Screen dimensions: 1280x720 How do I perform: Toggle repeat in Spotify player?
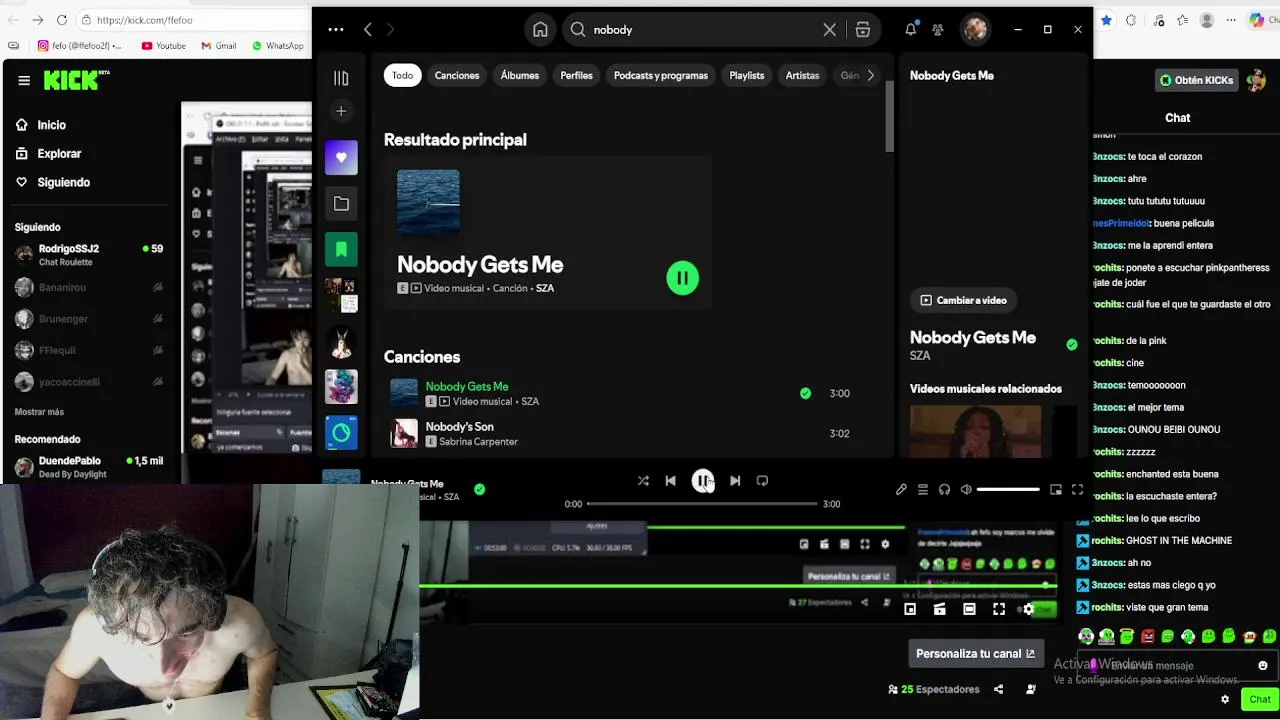762,481
